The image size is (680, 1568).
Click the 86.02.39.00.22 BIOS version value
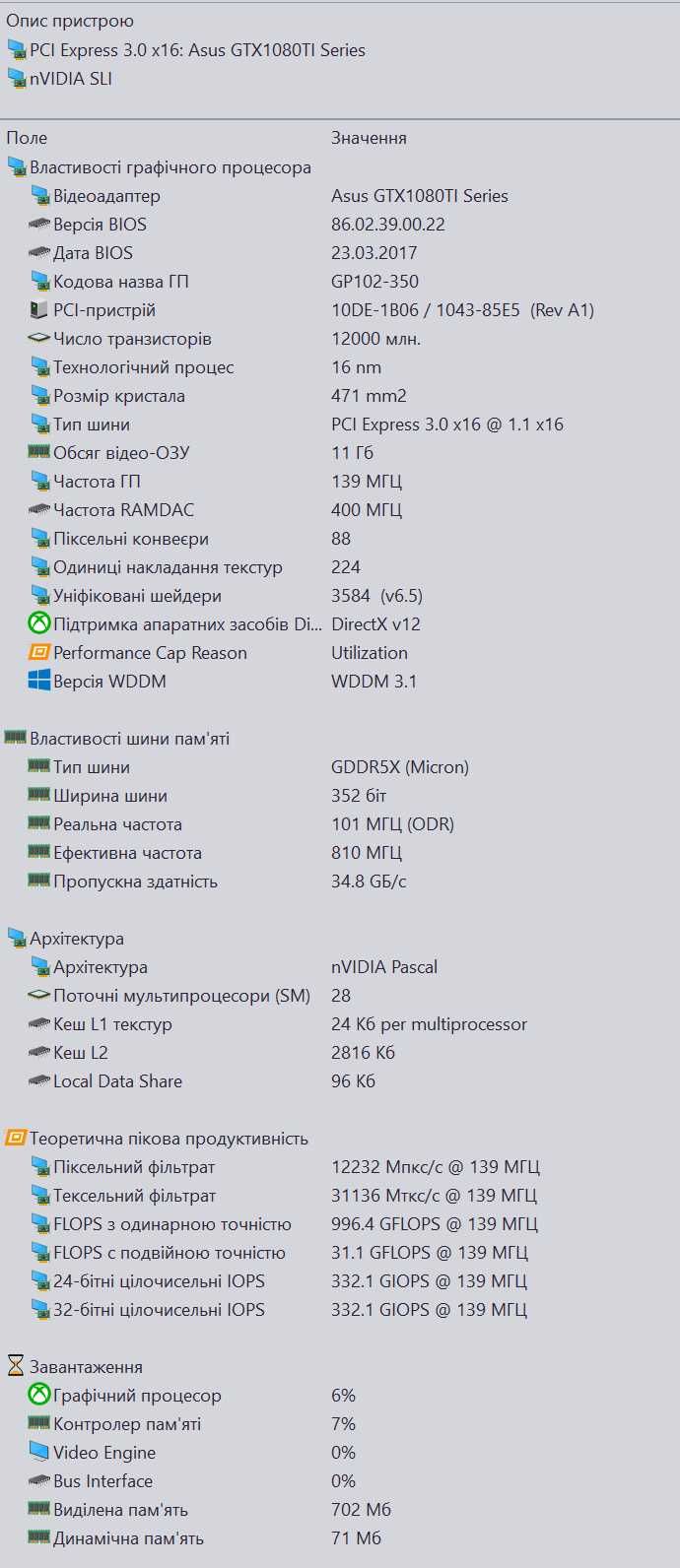pos(388,225)
